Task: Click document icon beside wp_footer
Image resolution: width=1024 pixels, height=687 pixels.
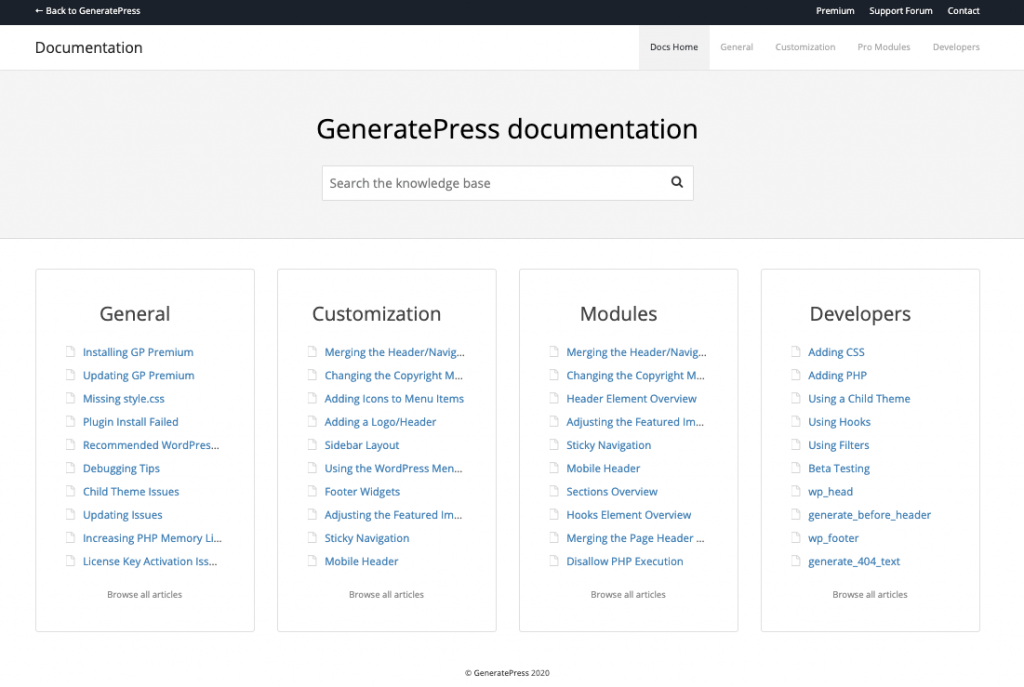Action: [x=795, y=538]
